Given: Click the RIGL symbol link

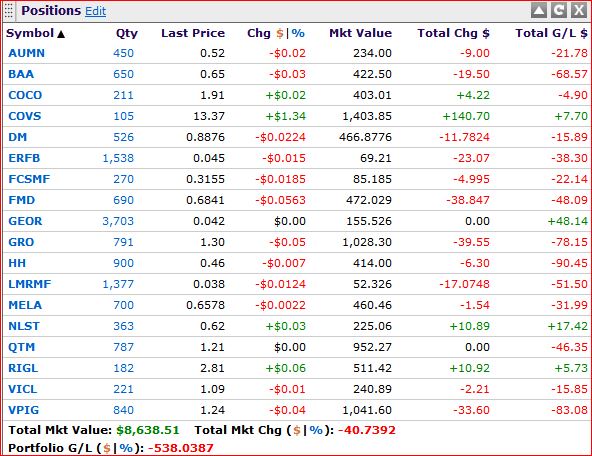Looking at the screenshot, I should (x=23, y=368).
